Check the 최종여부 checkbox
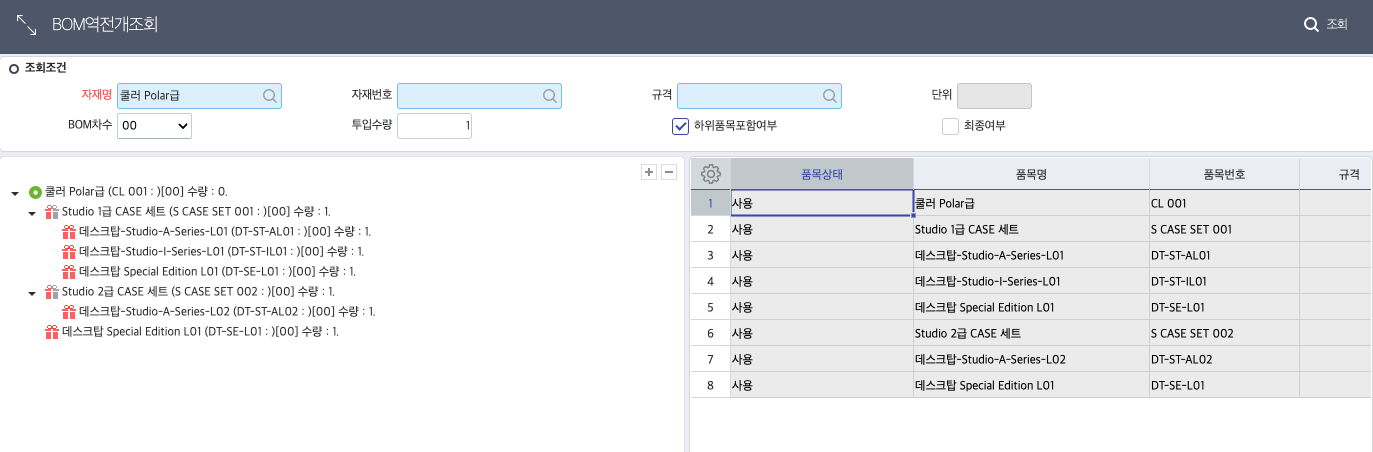Image resolution: width=1373 pixels, height=452 pixels. [x=950, y=126]
